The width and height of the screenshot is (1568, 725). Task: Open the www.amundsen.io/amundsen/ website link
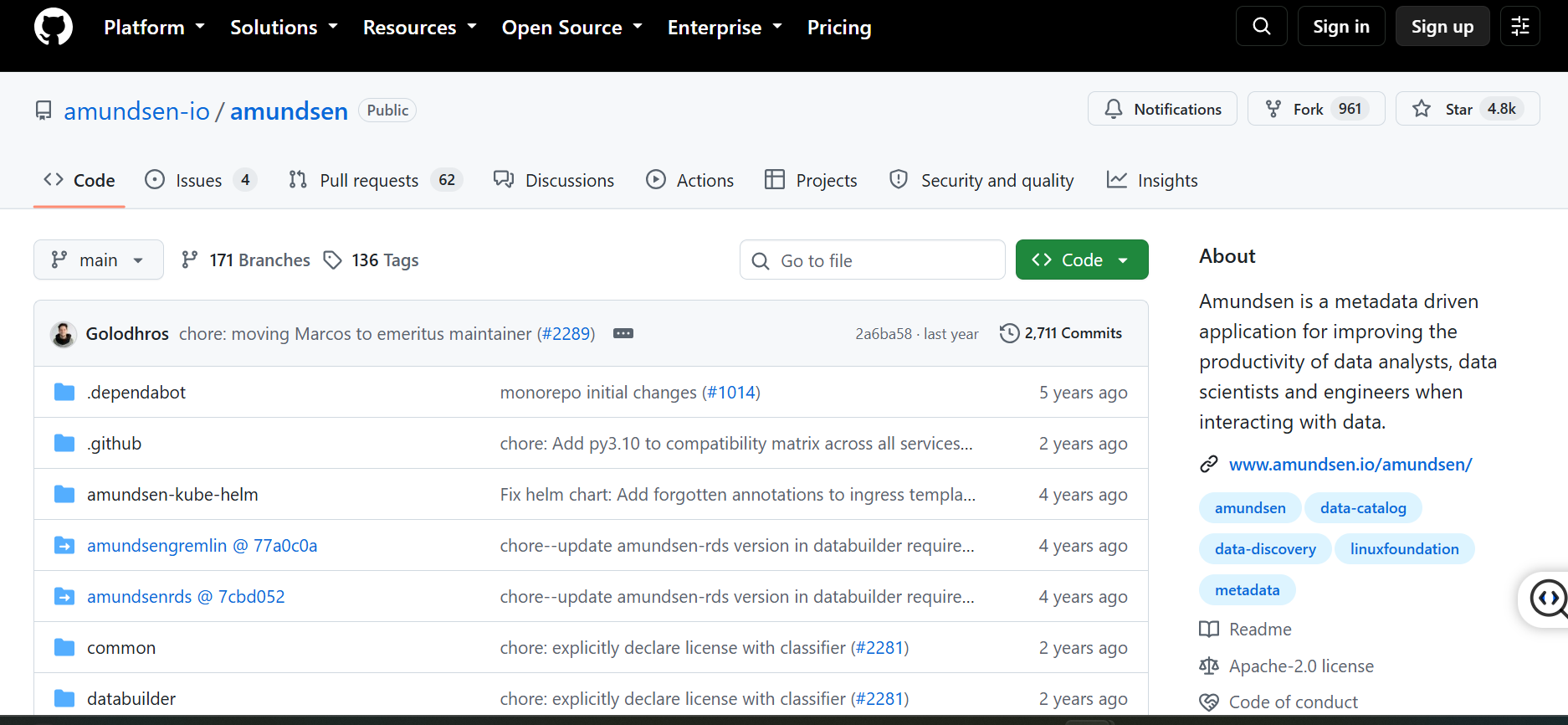point(1350,464)
